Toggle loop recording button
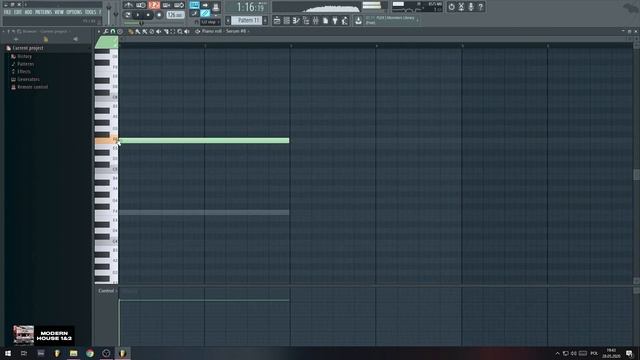640x360 pixels. coord(179,5)
